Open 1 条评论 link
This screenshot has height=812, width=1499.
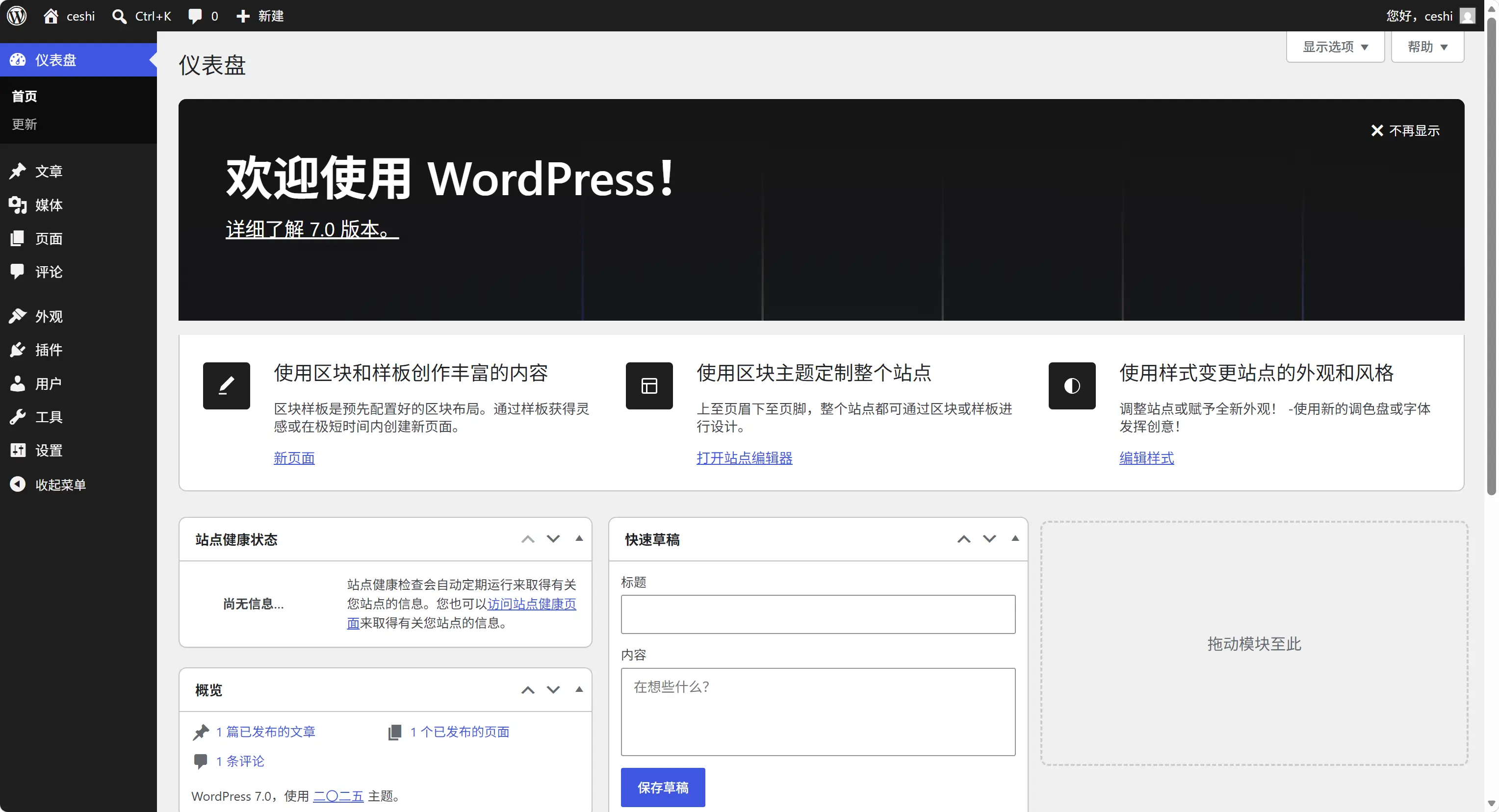(x=240, y=761)
